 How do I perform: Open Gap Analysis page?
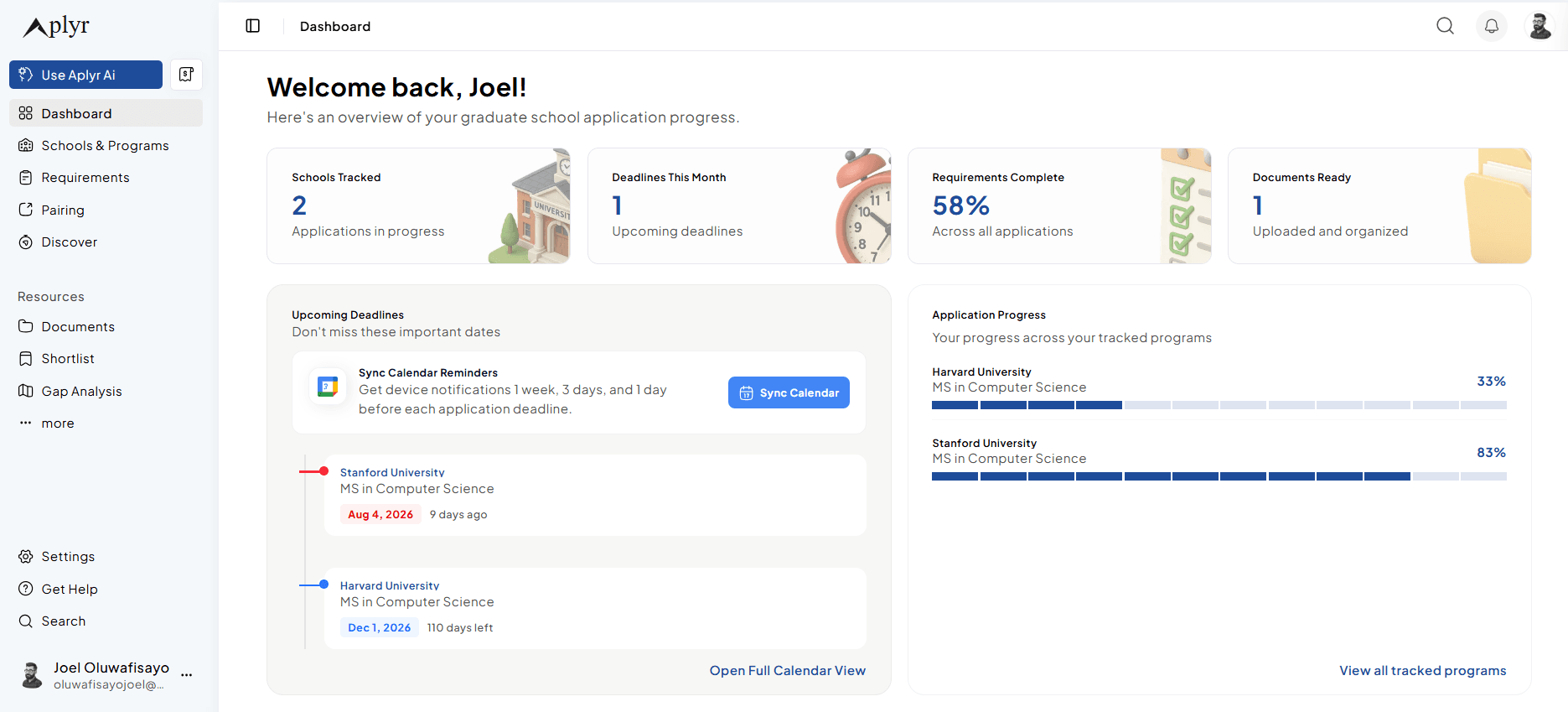(x=106, y=391)
